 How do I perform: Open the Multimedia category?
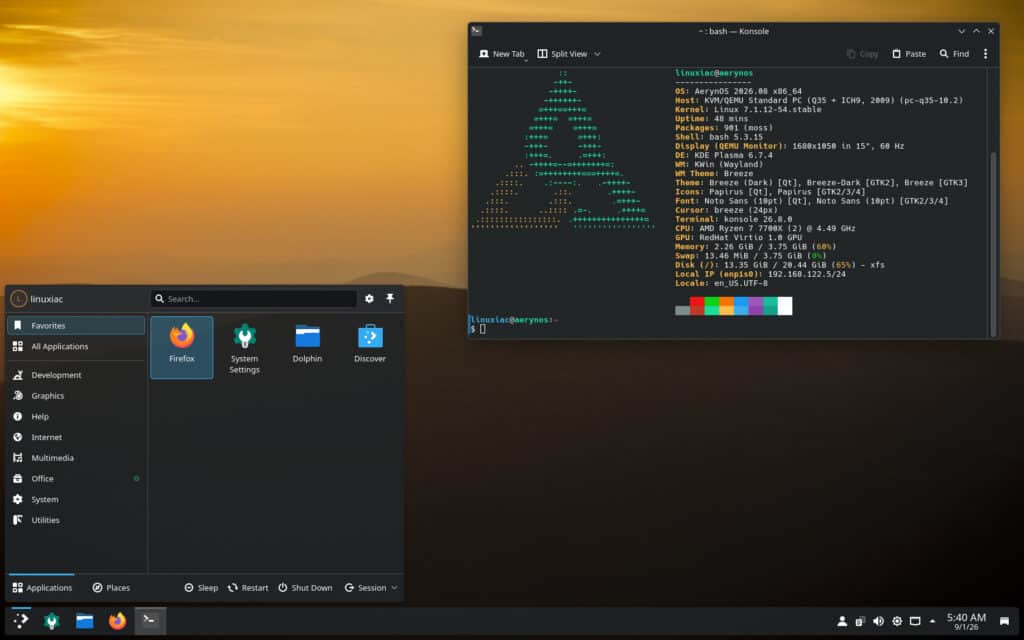tap(76, 458)
